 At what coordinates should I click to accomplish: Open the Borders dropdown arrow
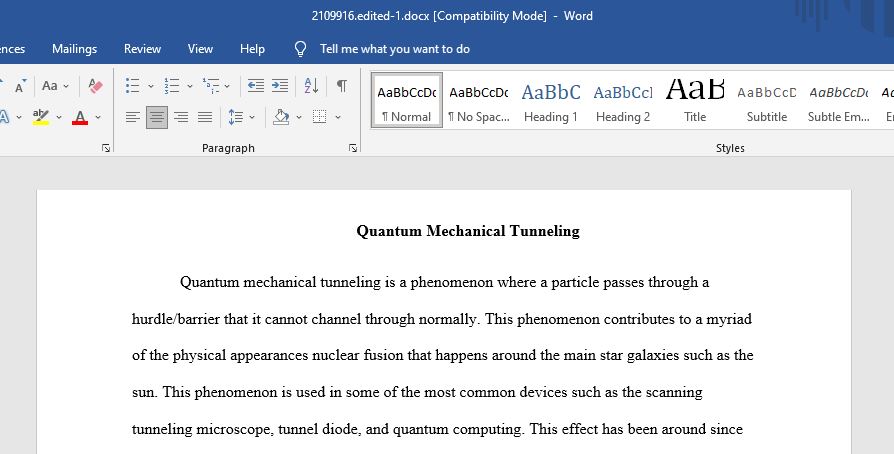(x=338, y=117)
